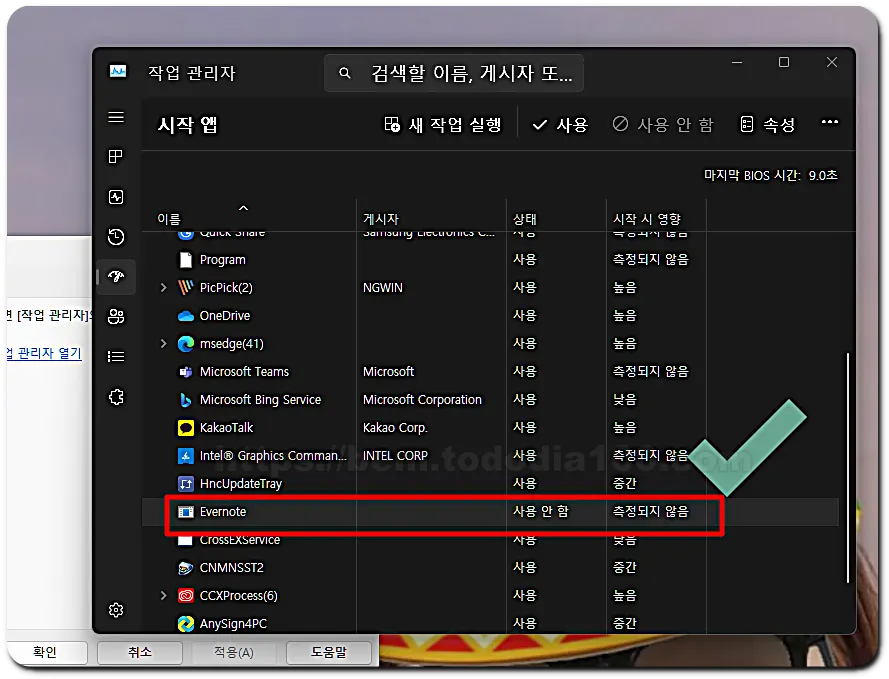Viewport: 889px width, 679px height.
Task: Click the hamburger navigation menu icon
Action: coord(116,117)
